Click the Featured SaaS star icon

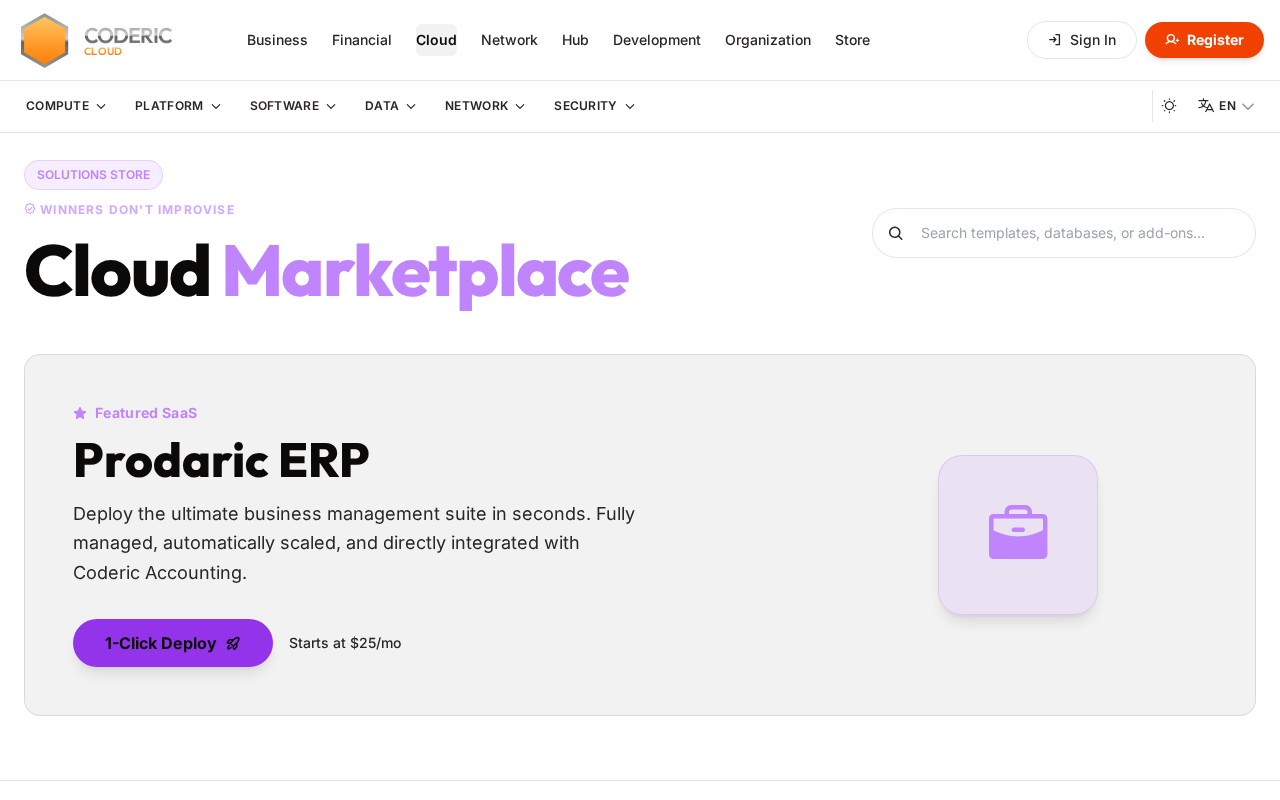pos(80,413)
